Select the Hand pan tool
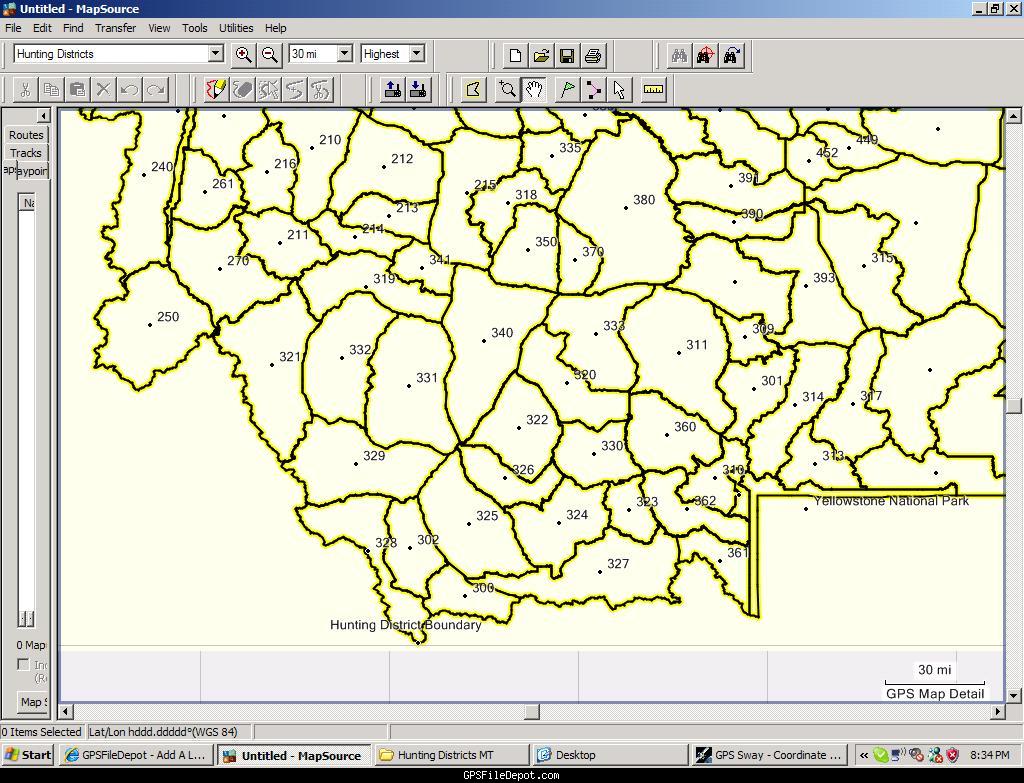The height and width of the screenshot is (783, 1024). 535,90
